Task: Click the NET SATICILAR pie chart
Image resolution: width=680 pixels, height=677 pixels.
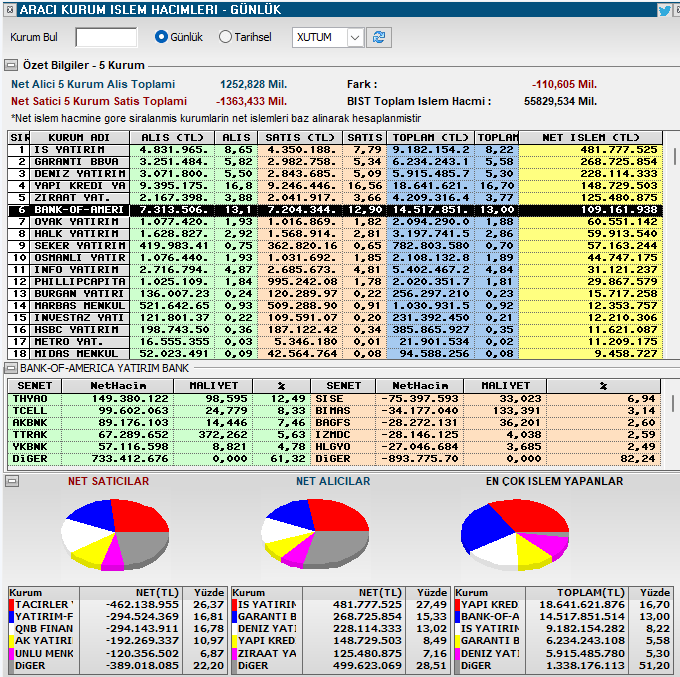Action: click(x=115, y=535)
